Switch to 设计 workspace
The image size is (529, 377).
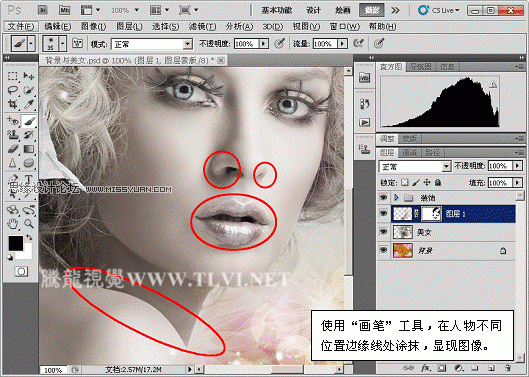[x=313, y=10]
